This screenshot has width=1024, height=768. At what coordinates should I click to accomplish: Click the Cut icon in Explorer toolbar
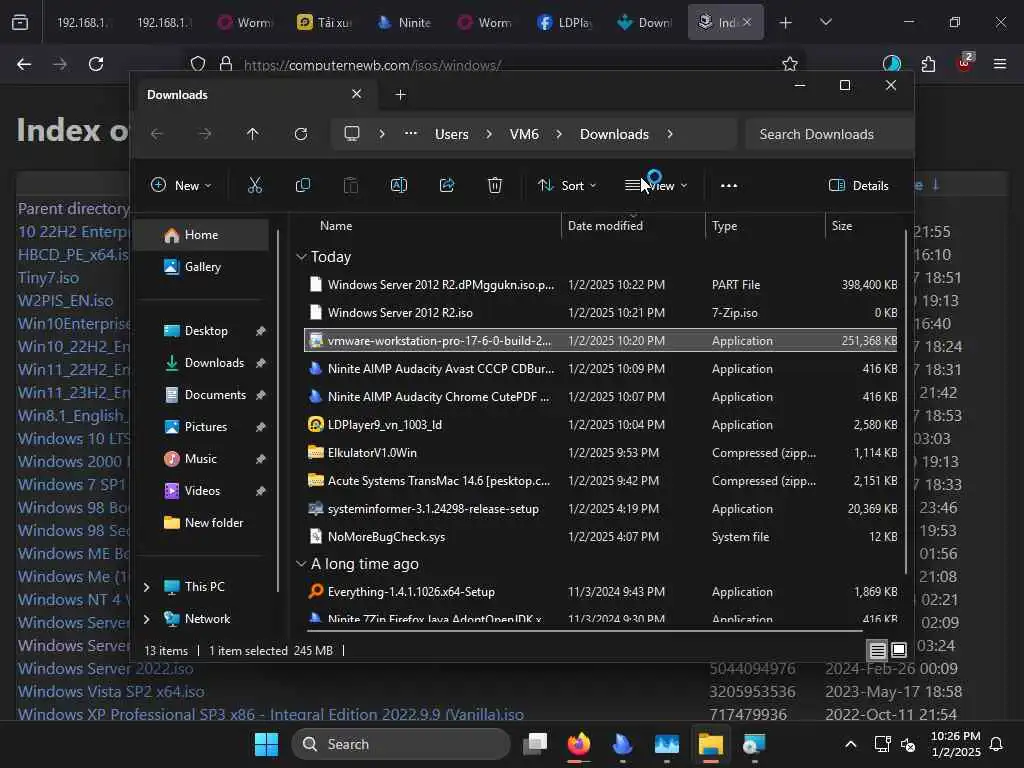[255, 185]
